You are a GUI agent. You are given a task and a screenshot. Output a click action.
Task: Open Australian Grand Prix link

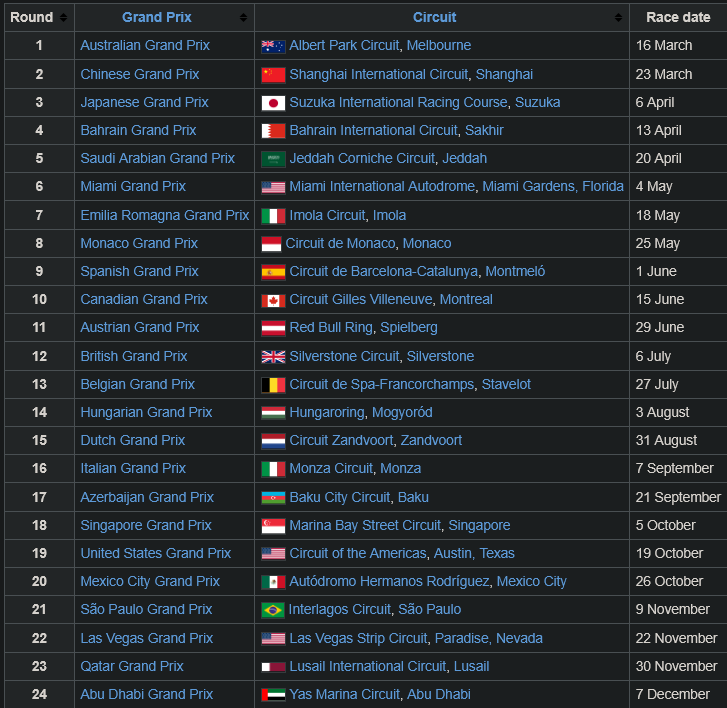pyautogui.click(x=145, y=45)
